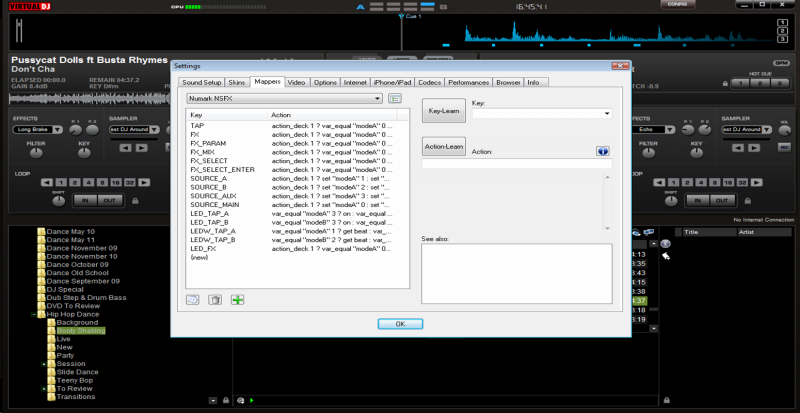Switch to the Sound Setup tab

point(202,82)
